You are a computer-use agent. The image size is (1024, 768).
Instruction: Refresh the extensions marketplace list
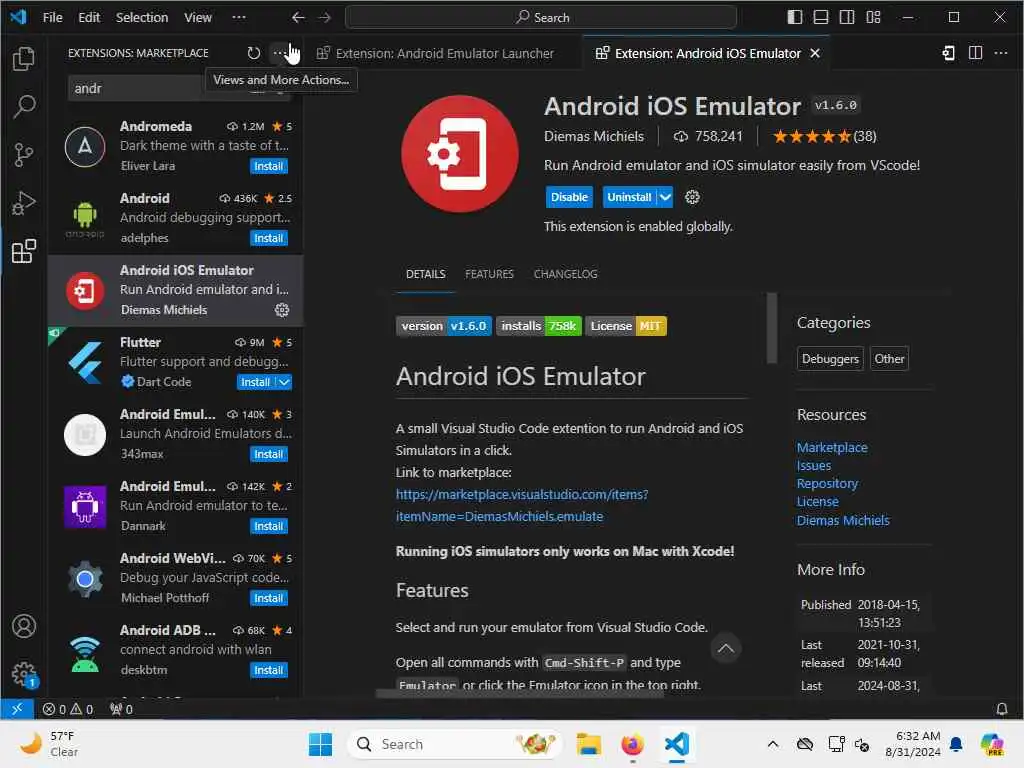coord(253,53)
